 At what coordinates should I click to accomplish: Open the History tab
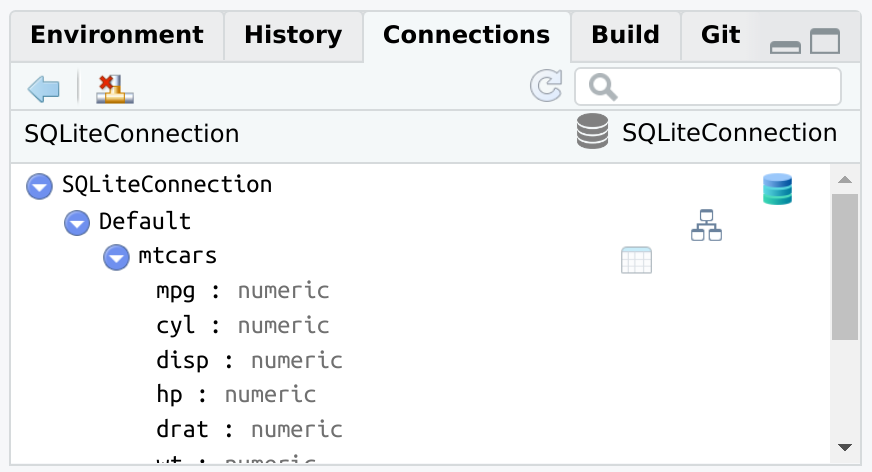(x=293, y=36)
